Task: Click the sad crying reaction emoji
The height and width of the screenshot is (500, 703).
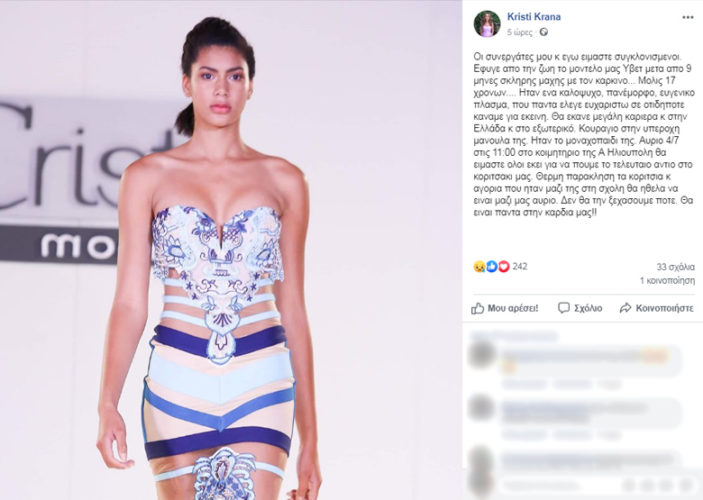Action: [x=479, y=266]
